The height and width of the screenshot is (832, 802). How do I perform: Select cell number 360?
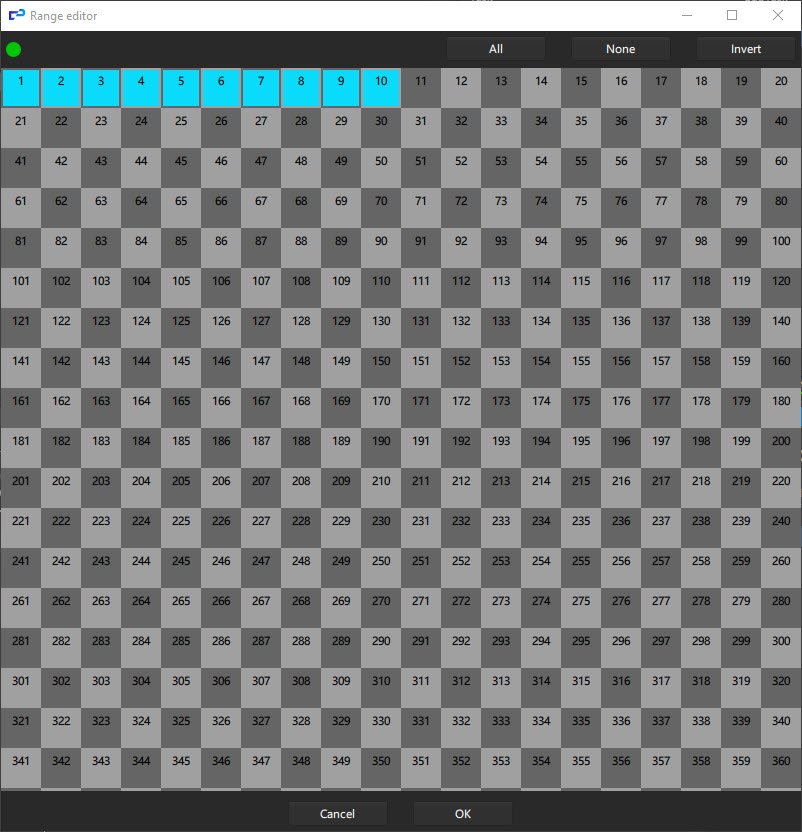(780, 761)
